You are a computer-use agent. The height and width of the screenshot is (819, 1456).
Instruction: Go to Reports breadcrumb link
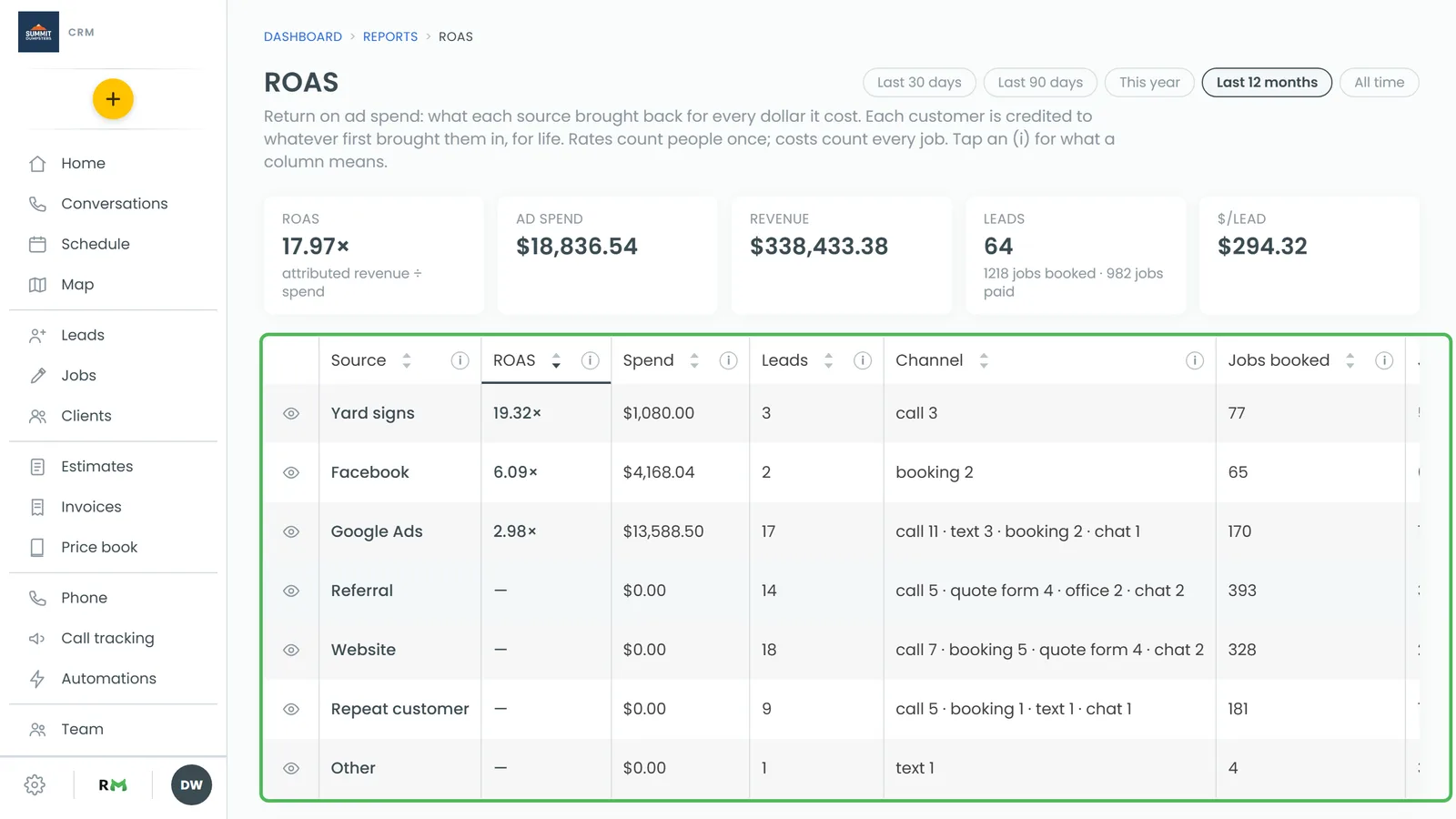point(390,36)
